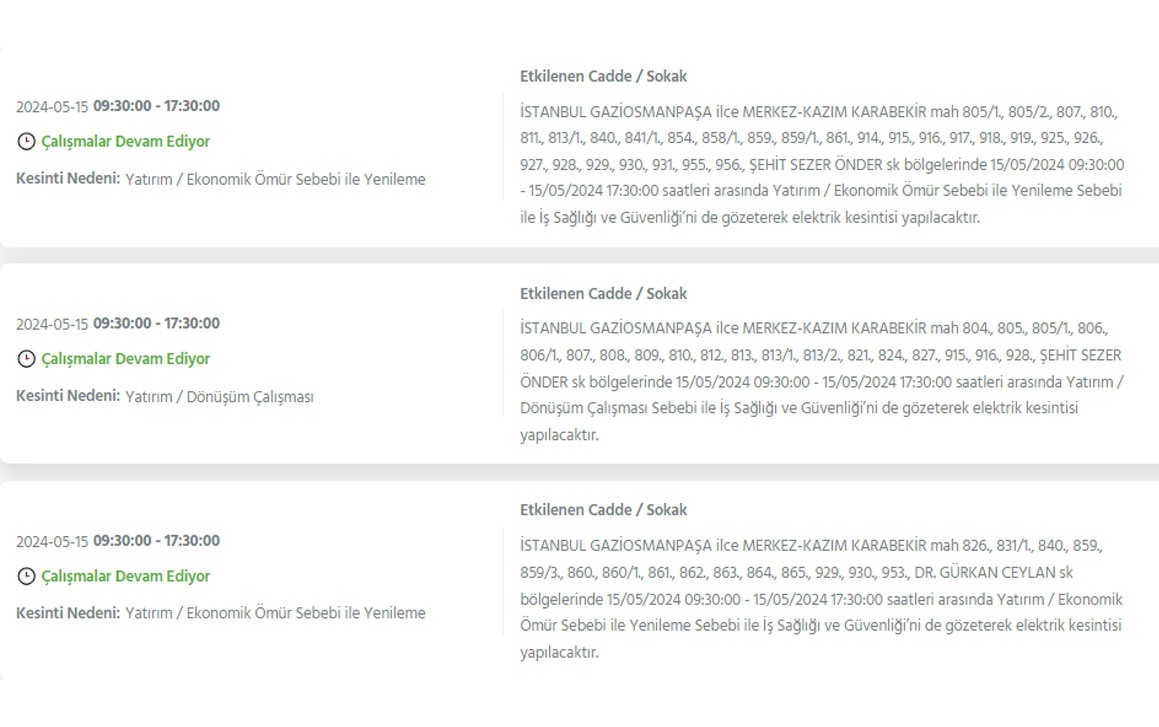The width and height of the screenshot is (1159, 727).
Task: Click the 'Kesinti Nedeni:' label in the topmost card
Action: [68, 179]
